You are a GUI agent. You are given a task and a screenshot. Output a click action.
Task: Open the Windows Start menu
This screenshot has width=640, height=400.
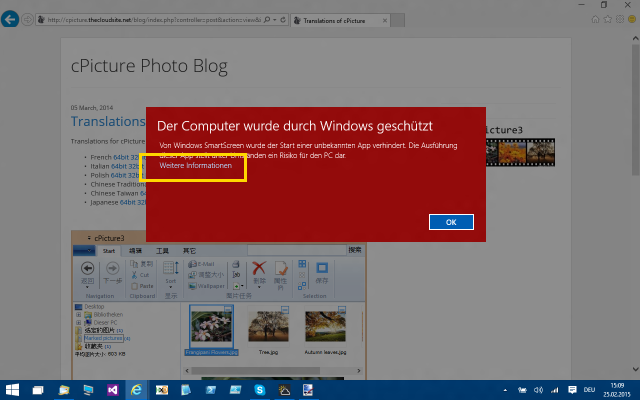pos(13,390)
